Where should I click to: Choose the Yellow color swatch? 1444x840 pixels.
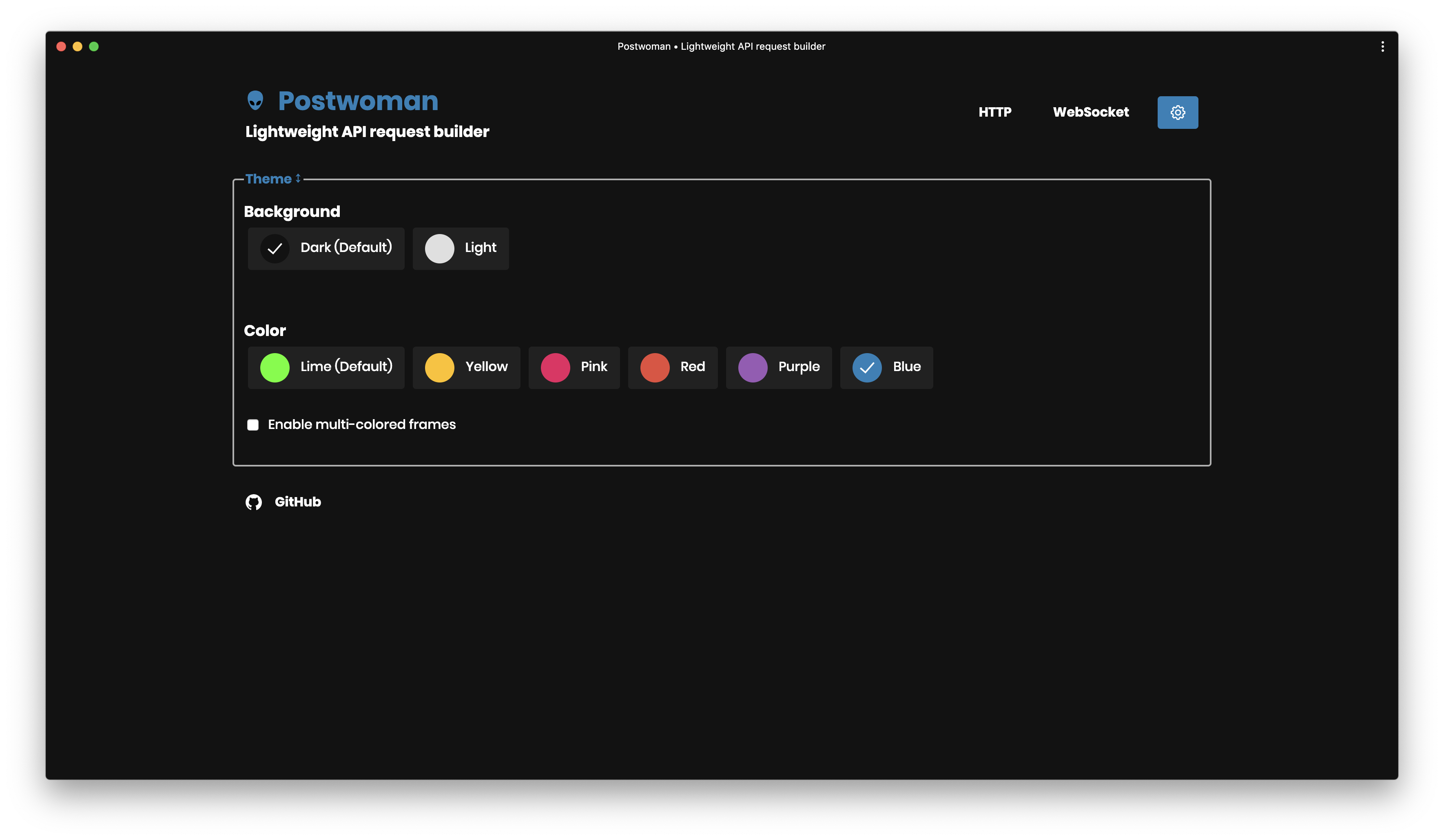pos(466,367)
